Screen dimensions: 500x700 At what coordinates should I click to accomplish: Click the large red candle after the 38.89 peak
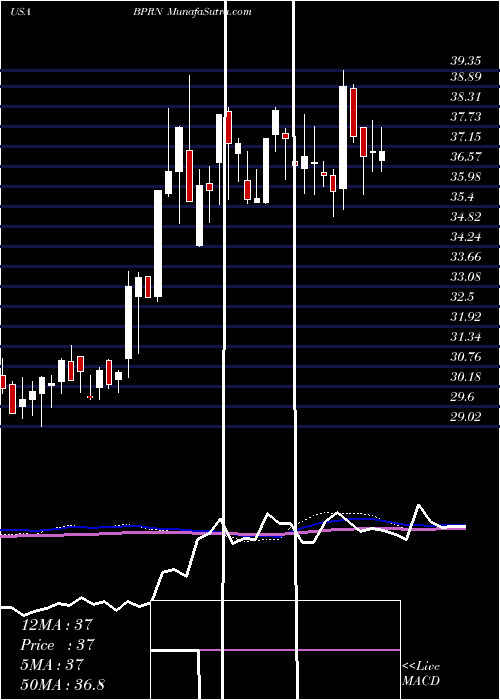[x=354, y=112]
